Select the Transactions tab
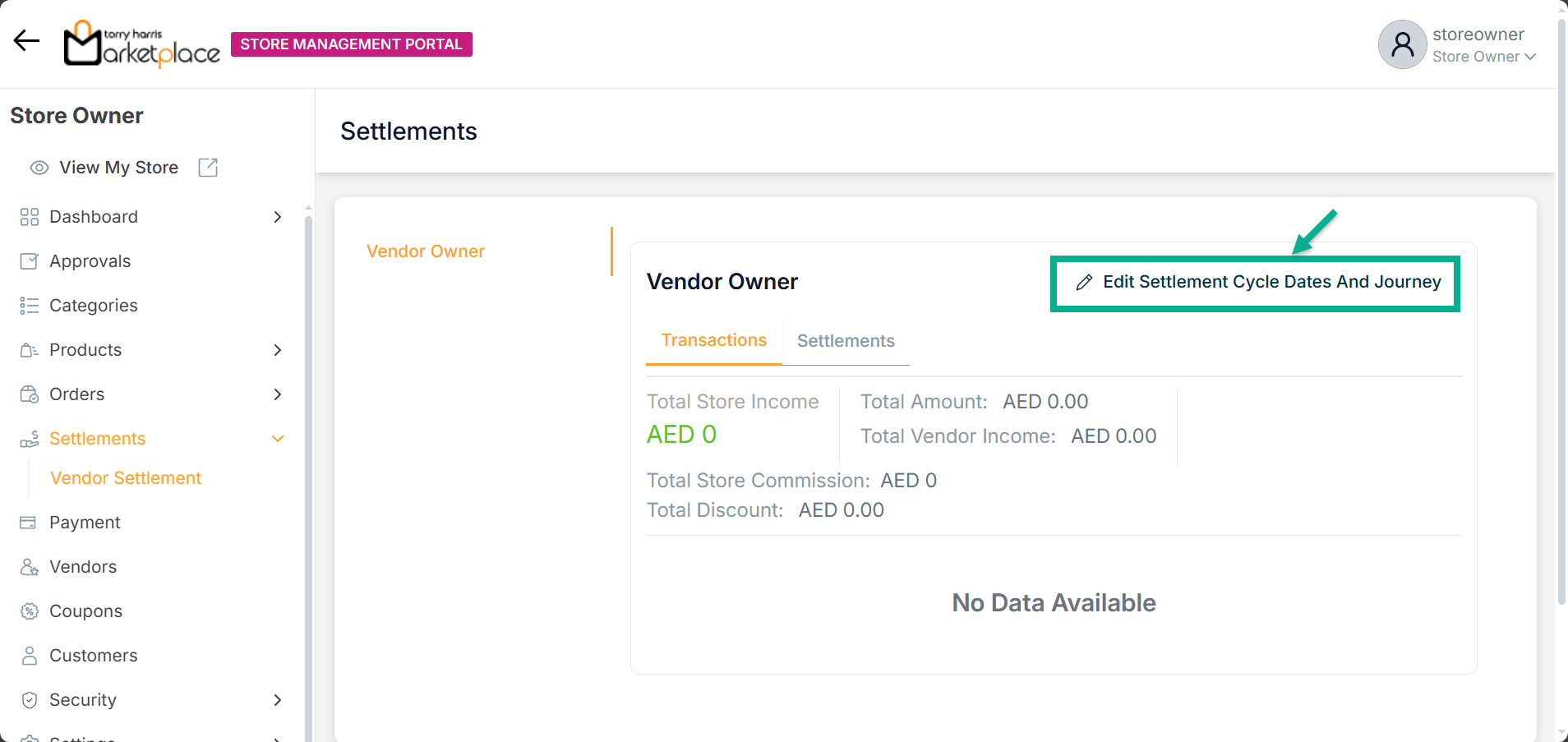The image size is (1568, 742). [713, 340]
